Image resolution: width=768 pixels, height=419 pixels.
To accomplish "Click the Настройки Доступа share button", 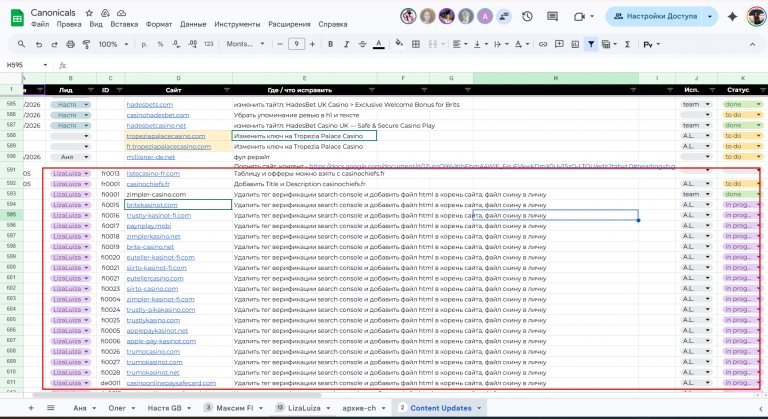I will 655,16.
